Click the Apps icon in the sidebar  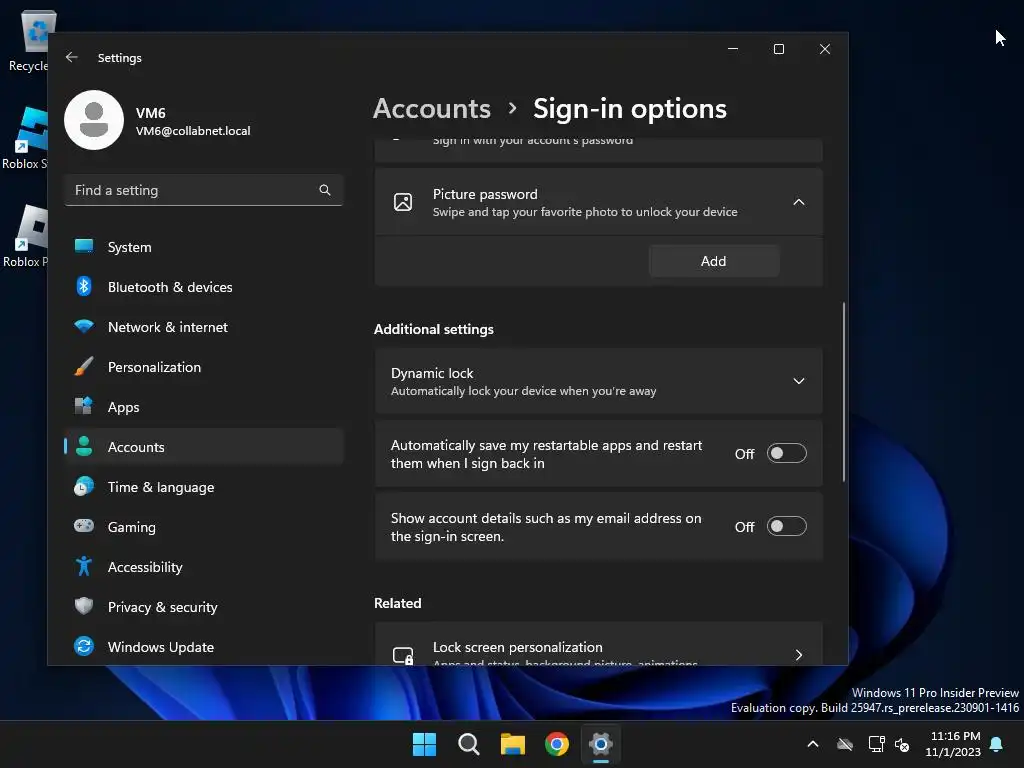tap(84, 406)
